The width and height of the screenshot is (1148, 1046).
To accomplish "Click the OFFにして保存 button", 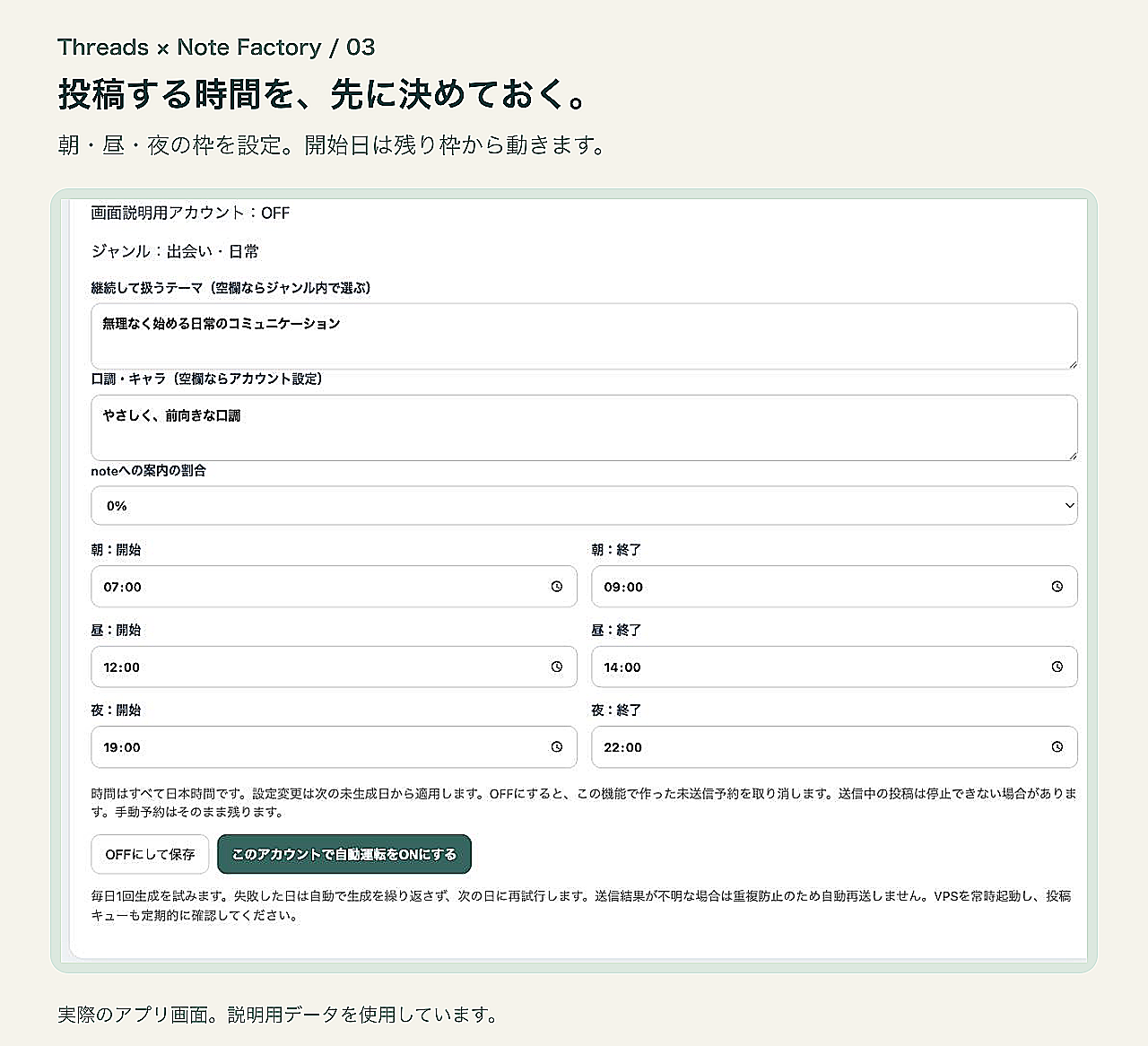I will point(150,854).
